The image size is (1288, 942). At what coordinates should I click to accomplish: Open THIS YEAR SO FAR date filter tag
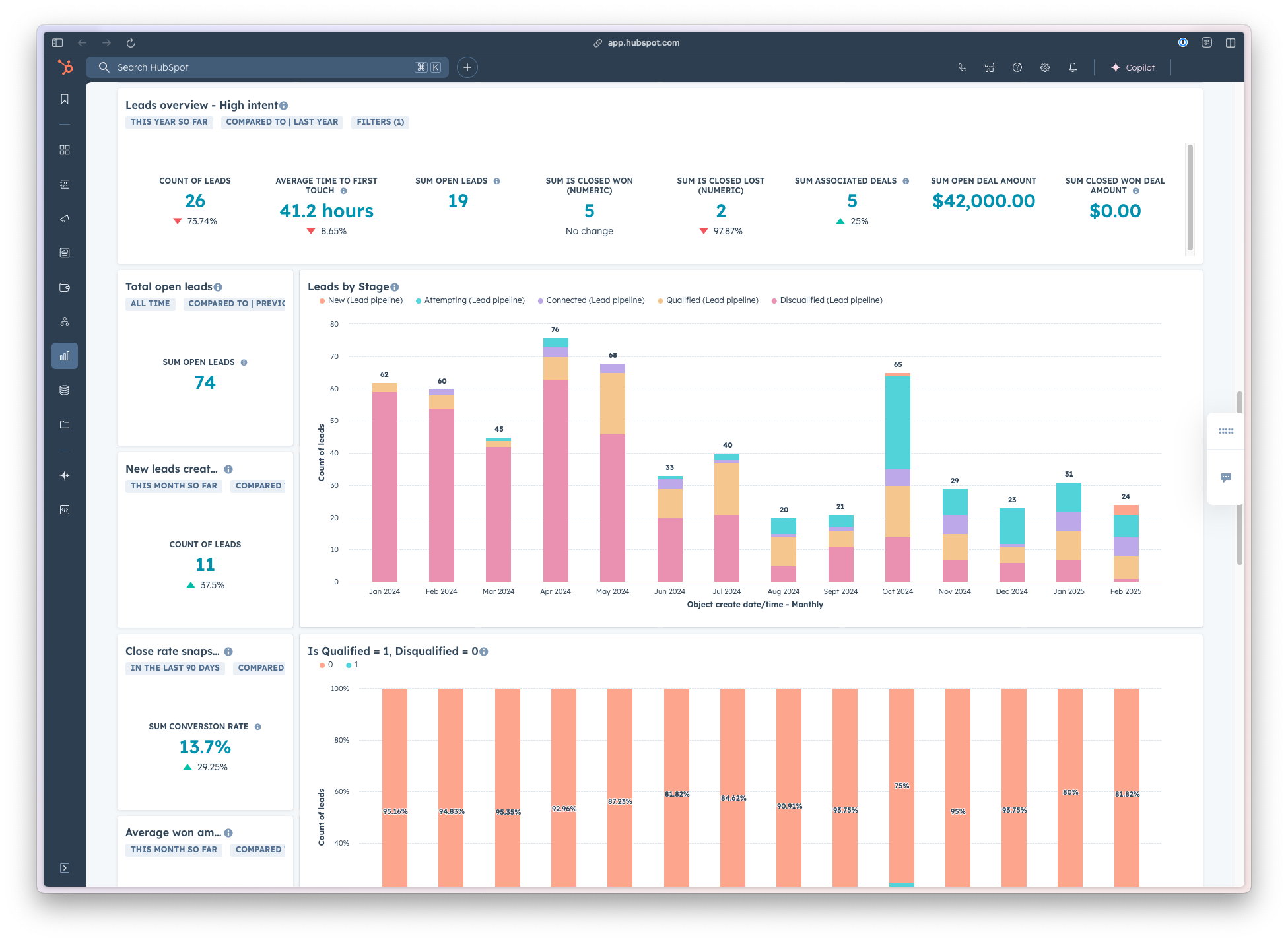click(x=169, y=122)
